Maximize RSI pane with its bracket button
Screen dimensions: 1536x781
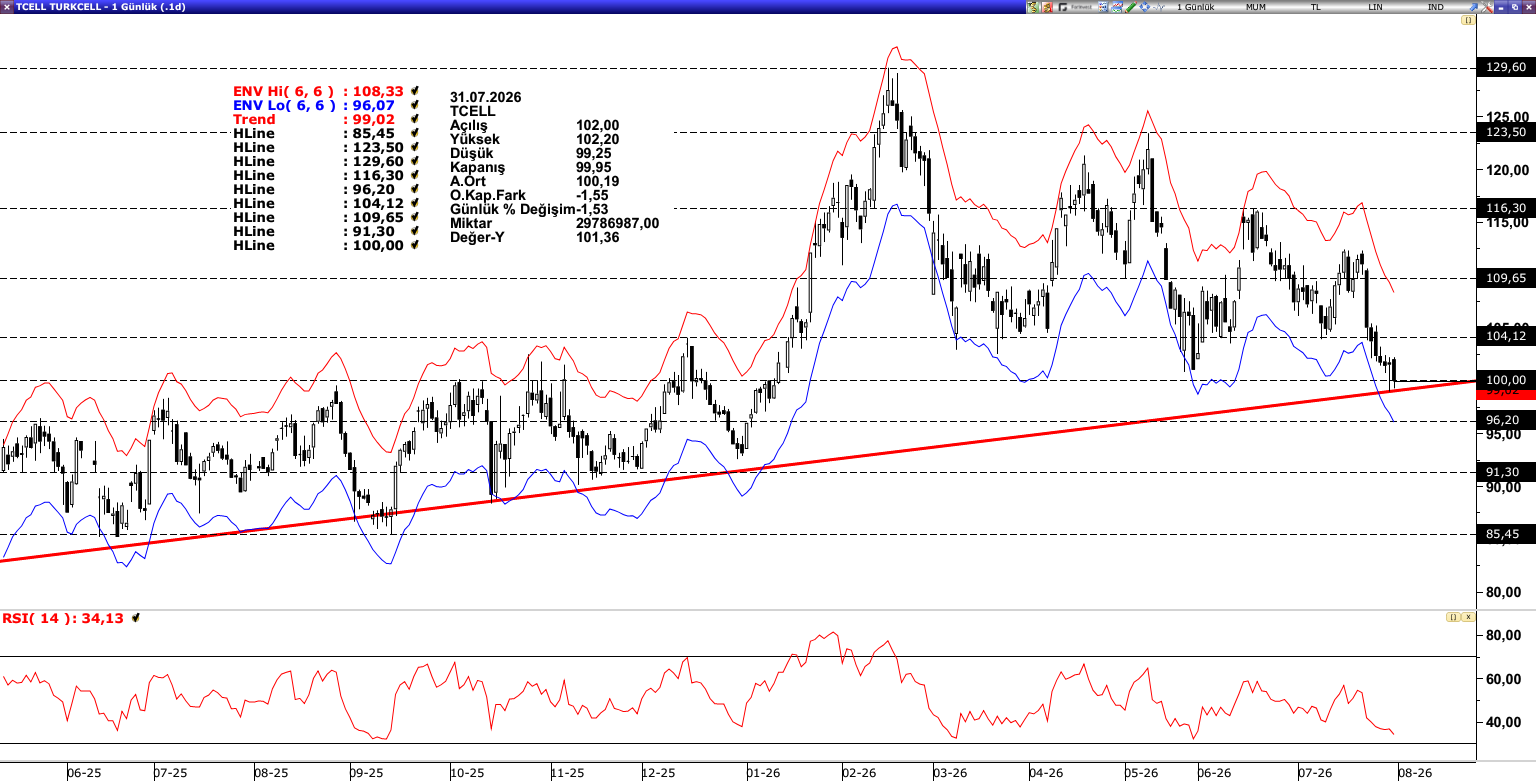click(x=1452, y=617)
